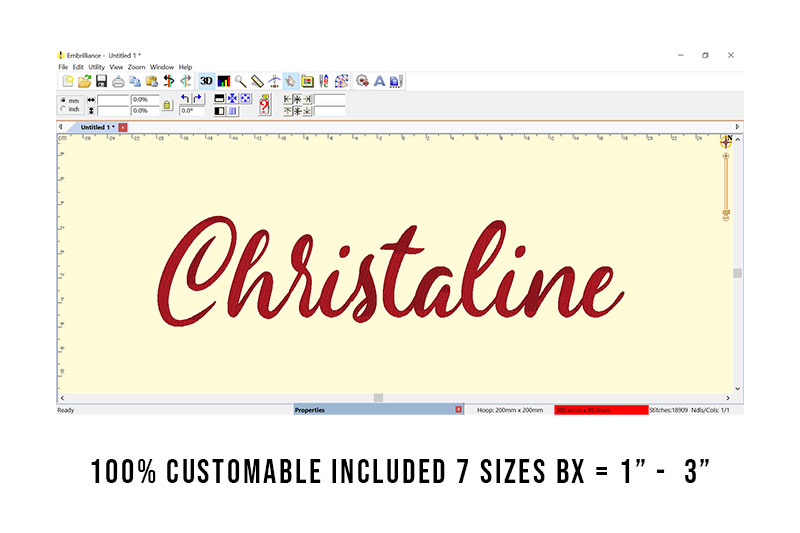Click the blue device send icon
This screenshot has height=533, width=800.
point(396,81)
